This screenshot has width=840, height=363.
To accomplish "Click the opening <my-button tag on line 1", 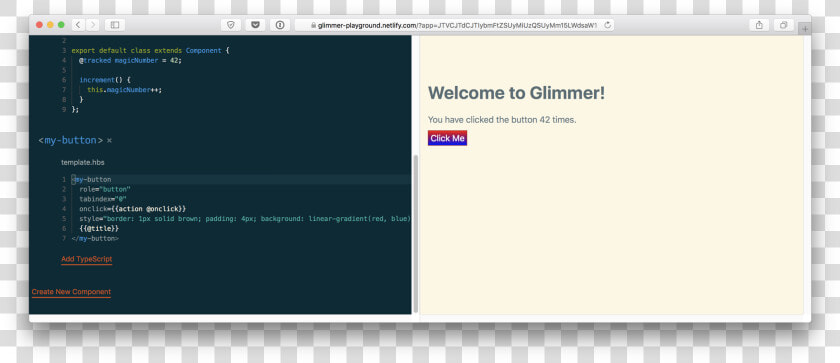I will tap(91, 179).
